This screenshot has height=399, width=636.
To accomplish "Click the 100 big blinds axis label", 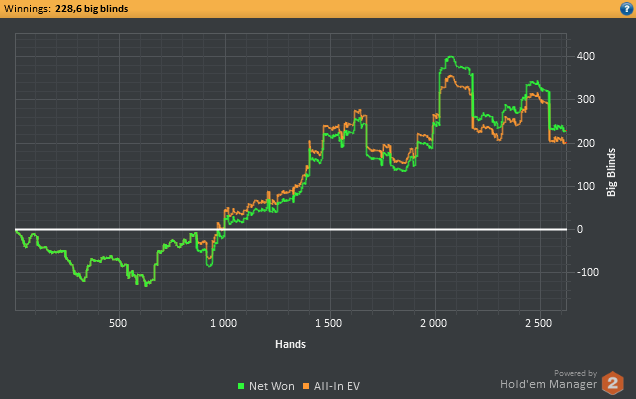I will 586,186.
